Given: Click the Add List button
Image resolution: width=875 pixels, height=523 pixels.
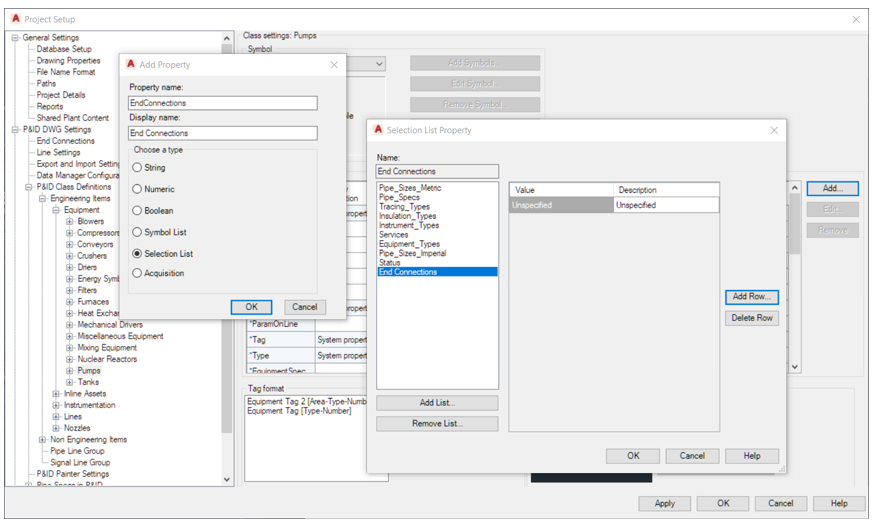Looking at the screenshot, I should [438, 403].
